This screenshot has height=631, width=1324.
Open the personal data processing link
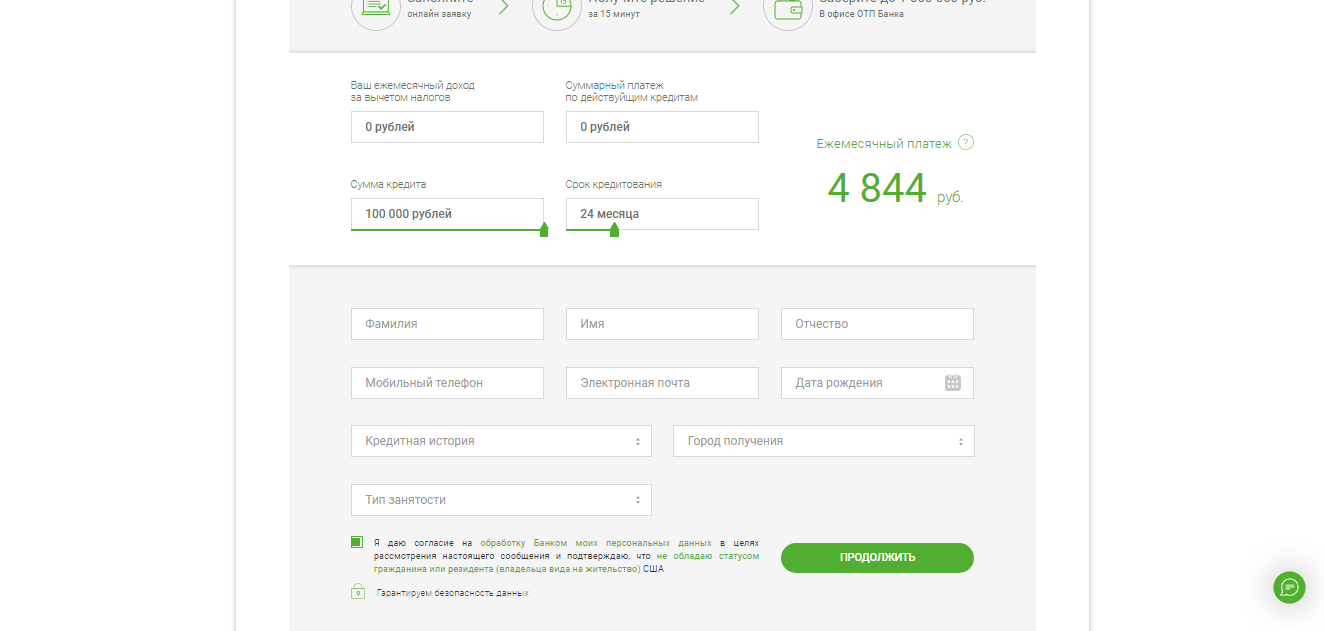pos(595,543)
